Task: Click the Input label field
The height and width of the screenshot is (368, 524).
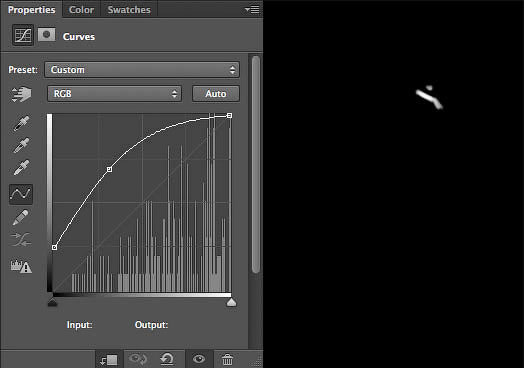Action: tap(80, 325)
